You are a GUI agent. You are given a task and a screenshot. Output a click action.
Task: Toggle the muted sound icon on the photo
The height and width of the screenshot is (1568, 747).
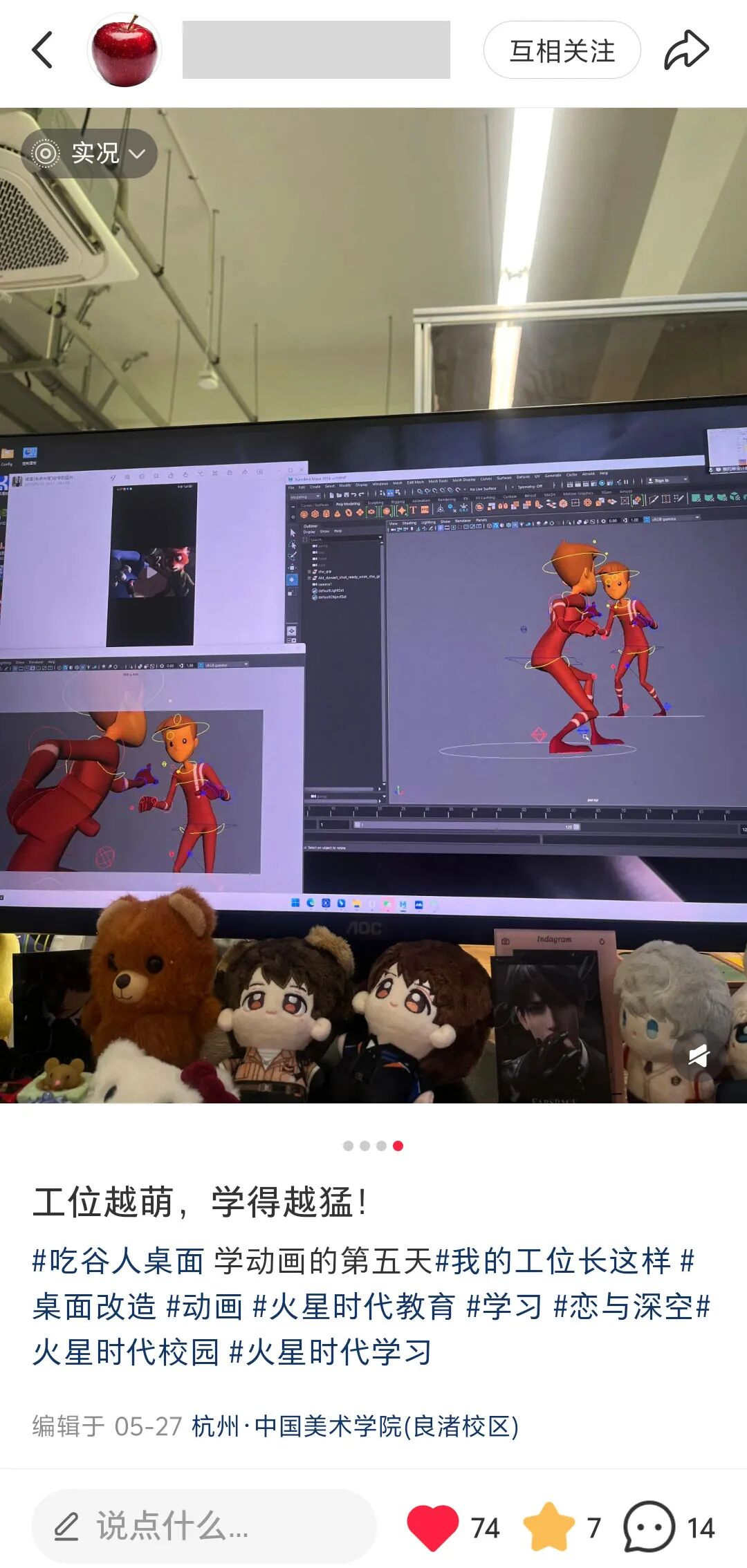(x=697, y=1056)
